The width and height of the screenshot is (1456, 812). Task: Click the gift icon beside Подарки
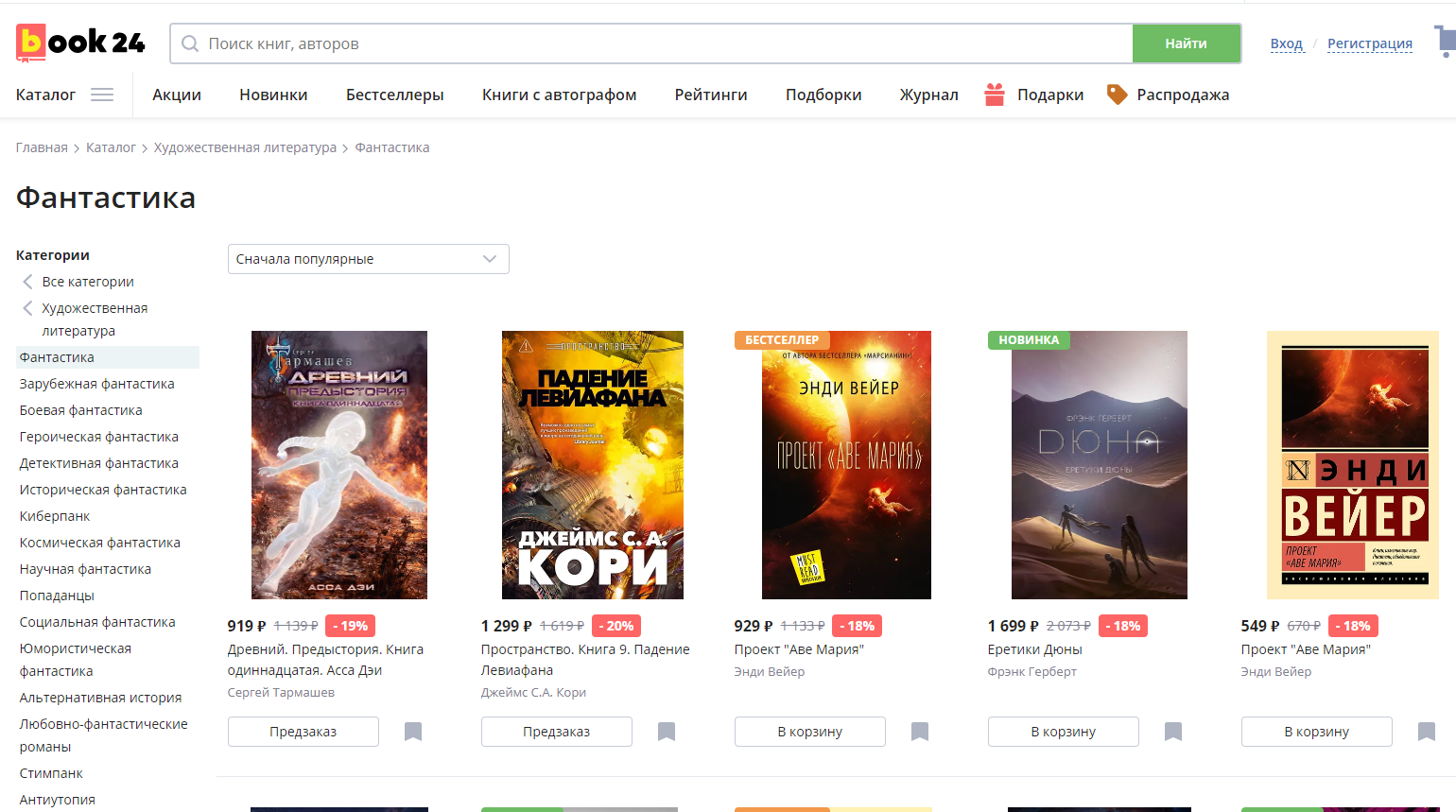(x=995, y=95)
